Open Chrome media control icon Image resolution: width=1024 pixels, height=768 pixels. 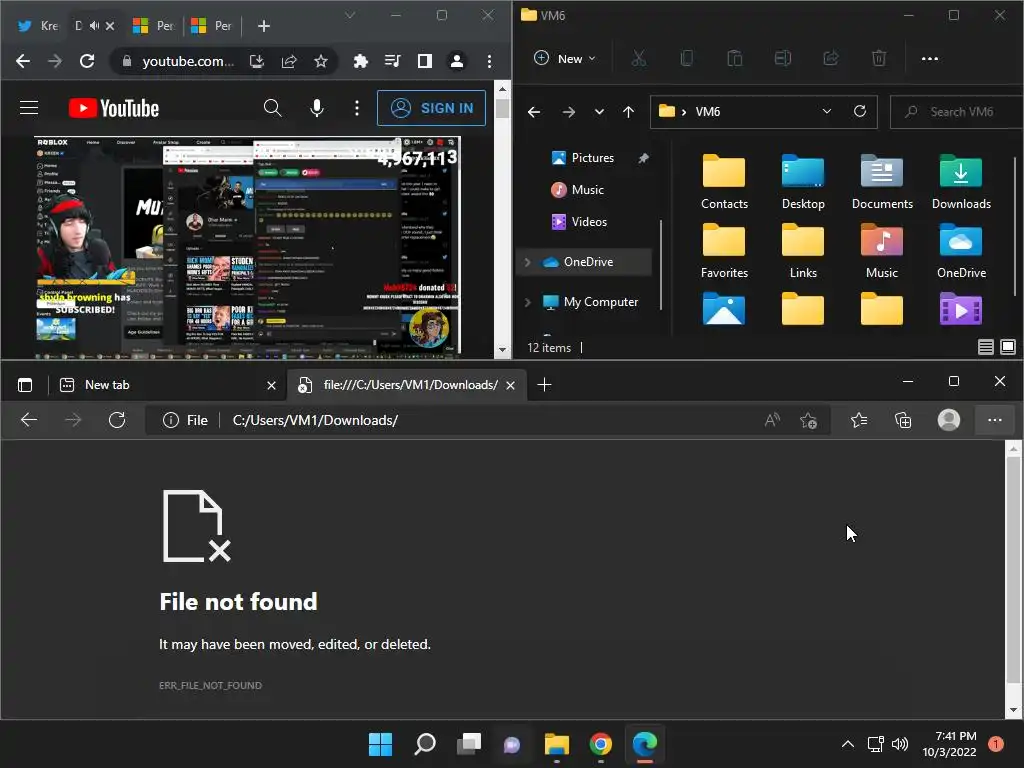click(x=392, y=61)
